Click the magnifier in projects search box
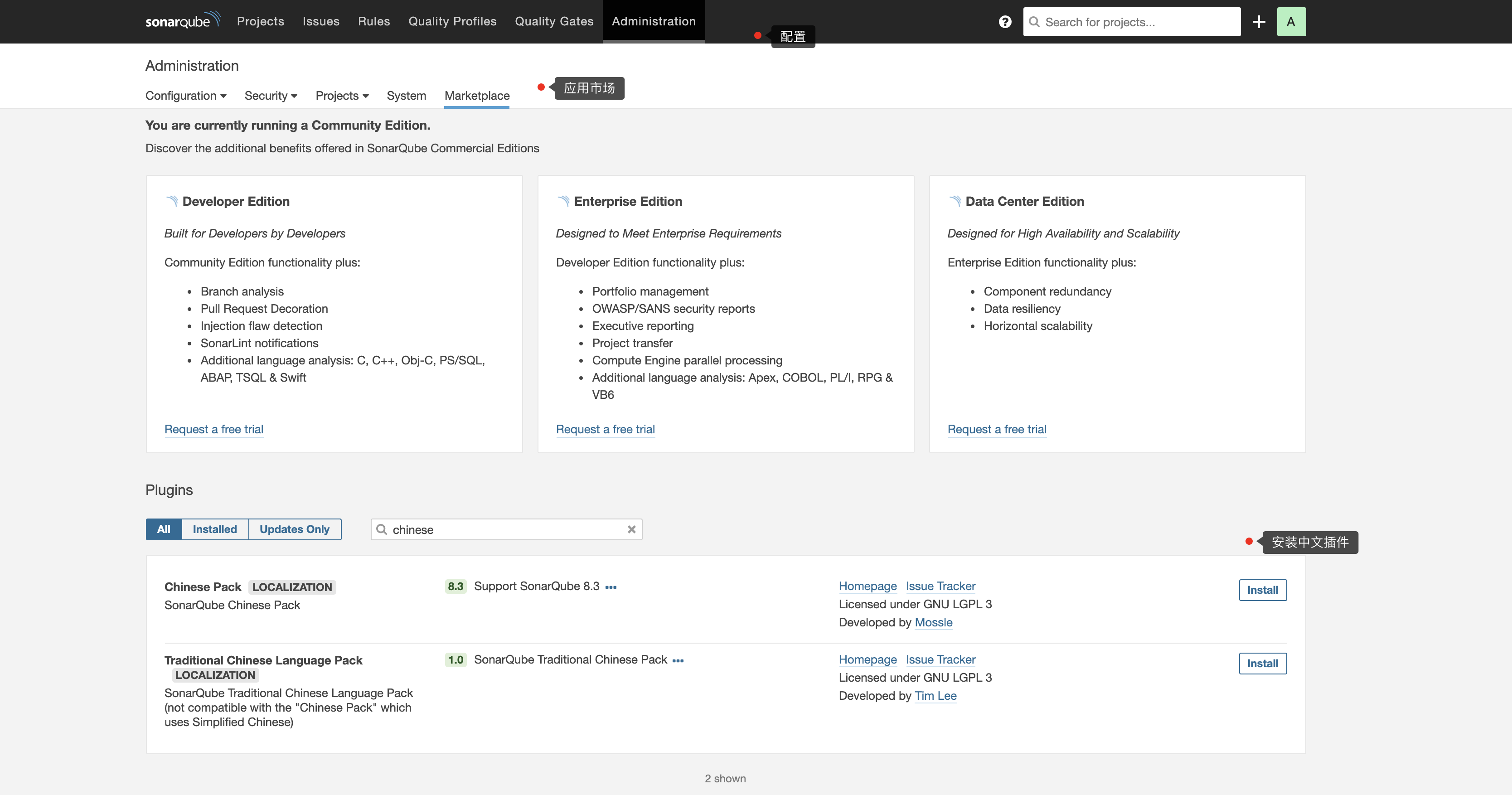The image size is (1512, 795). [1034, 22]
